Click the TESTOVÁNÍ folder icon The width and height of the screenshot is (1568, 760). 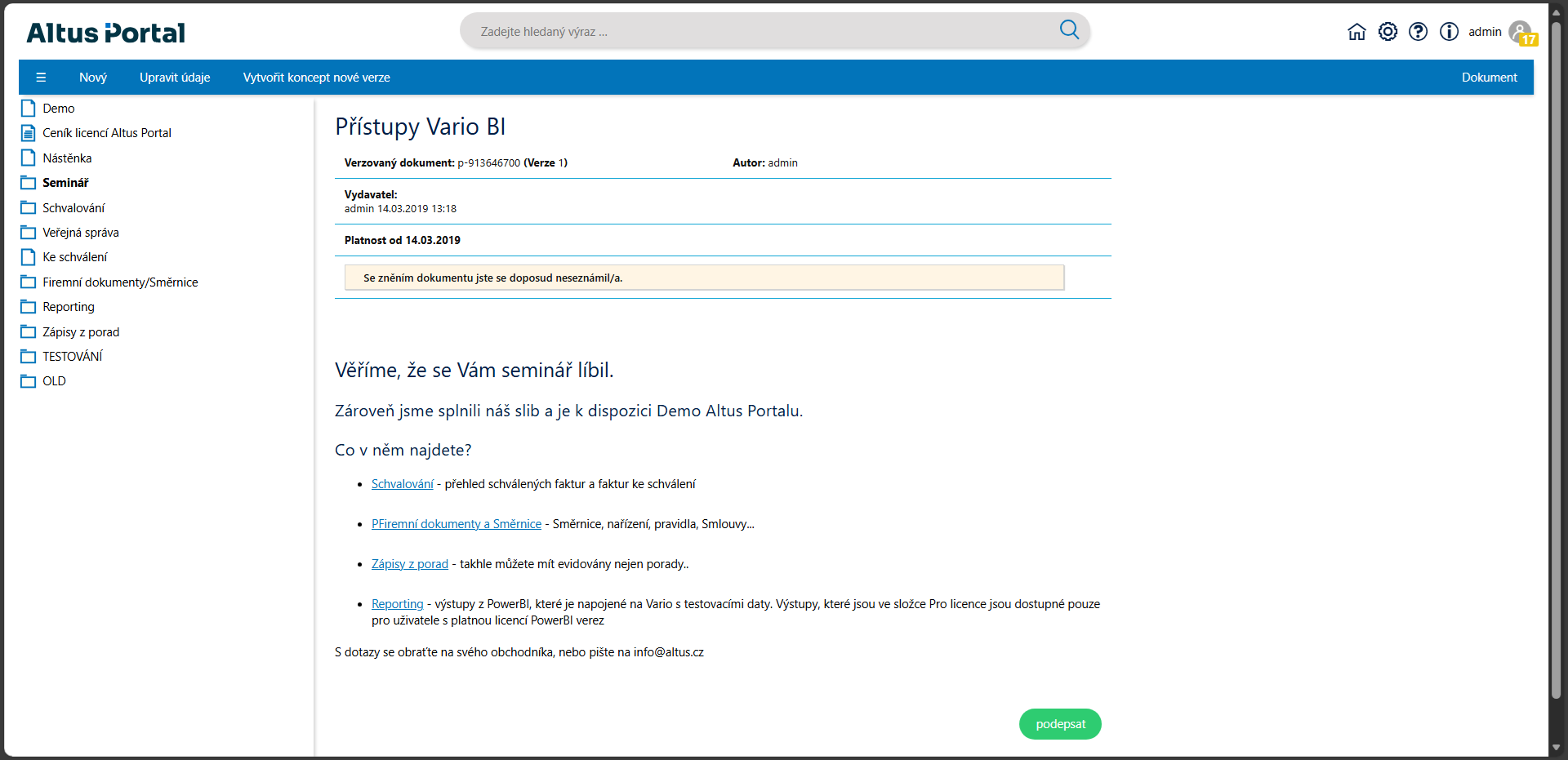(x=29, y=357)
